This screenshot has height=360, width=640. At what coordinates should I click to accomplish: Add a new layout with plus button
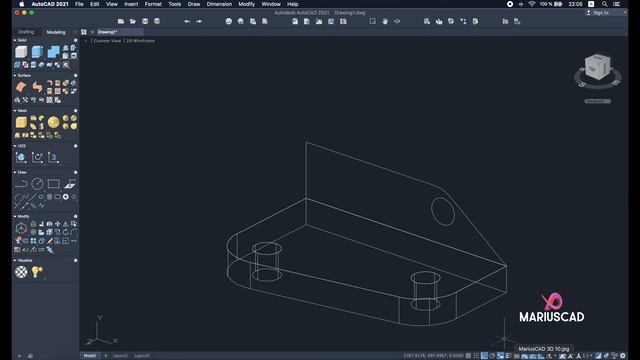105,356
